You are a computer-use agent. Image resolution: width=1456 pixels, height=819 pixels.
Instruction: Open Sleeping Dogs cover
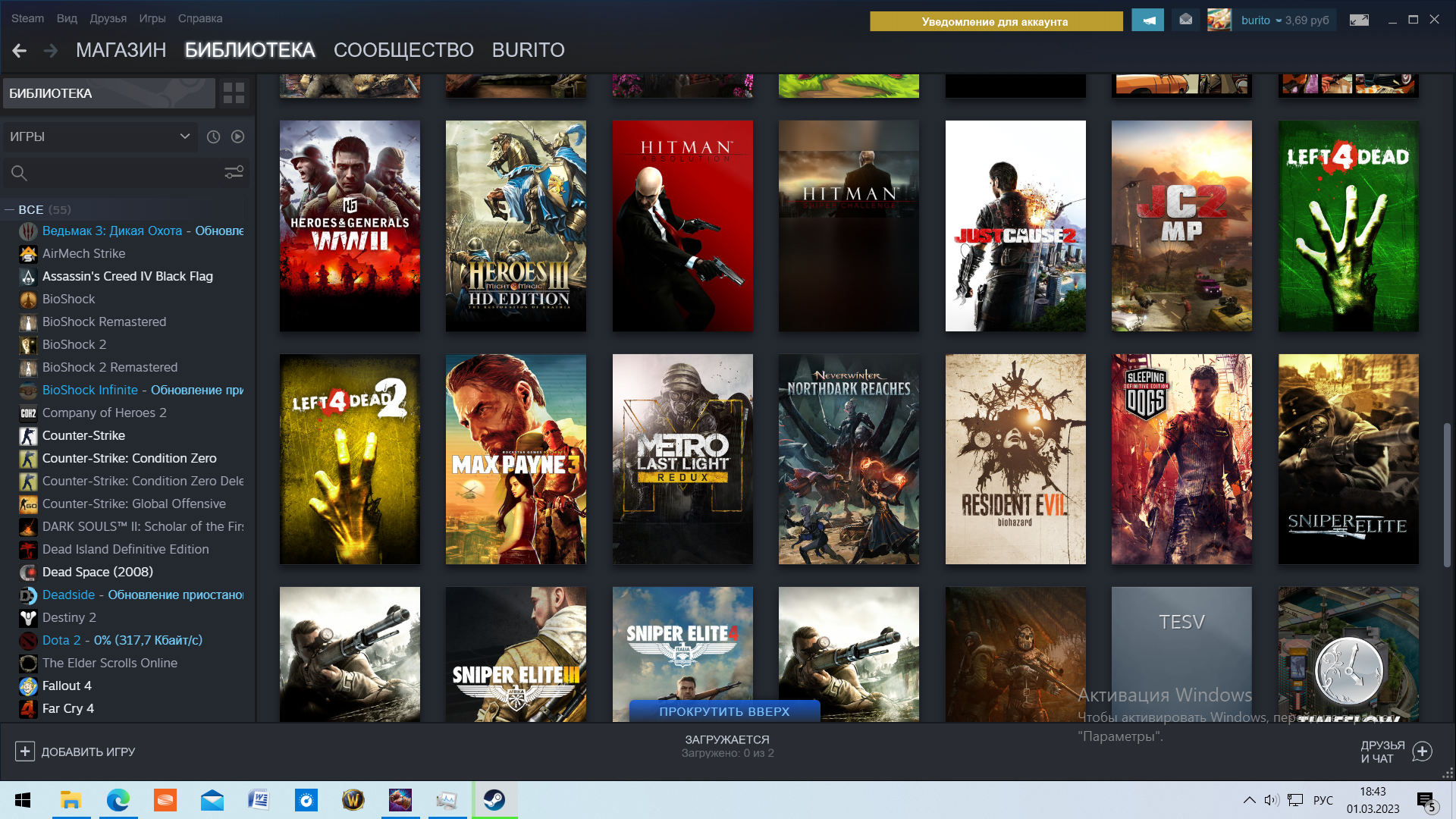click(x=1181, y=459)
